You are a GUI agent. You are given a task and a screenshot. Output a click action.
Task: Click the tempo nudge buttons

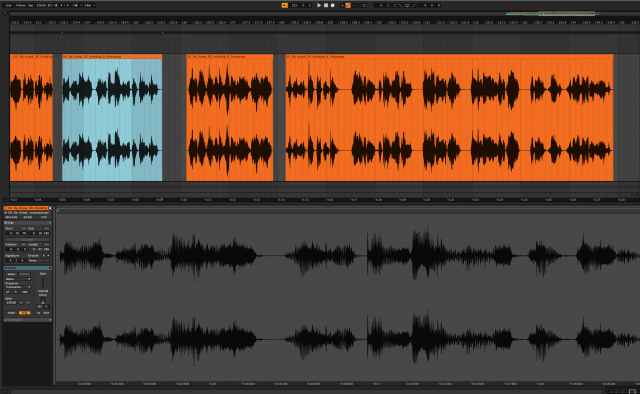click(52, 5)
